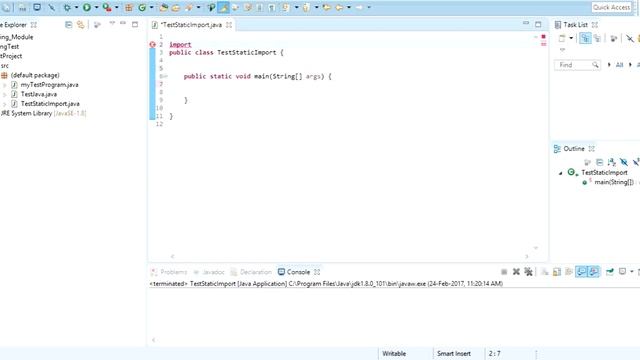This screenshot has height=360, width=640.
Task: Click Display Selected Console monitor icon
Action: (x=622, y=272)
